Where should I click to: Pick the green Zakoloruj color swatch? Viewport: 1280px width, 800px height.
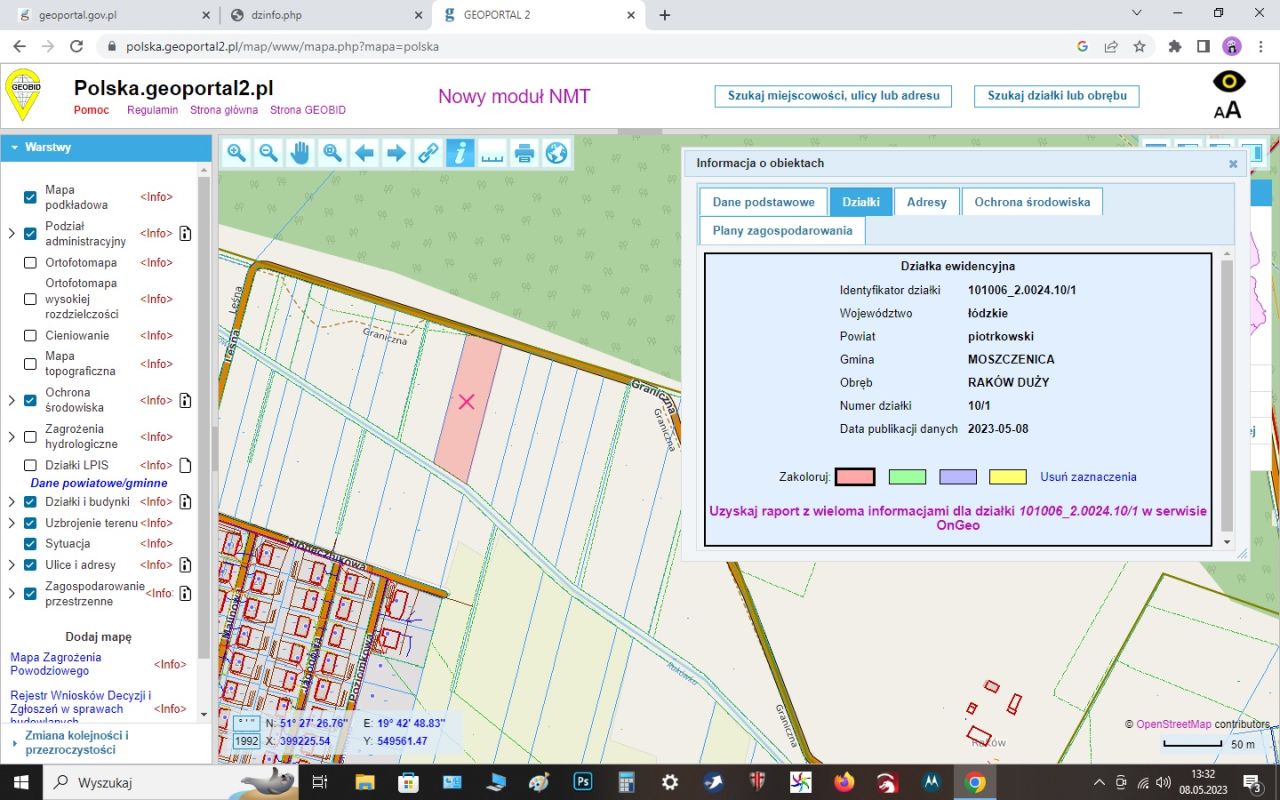(x=907, y=477)
